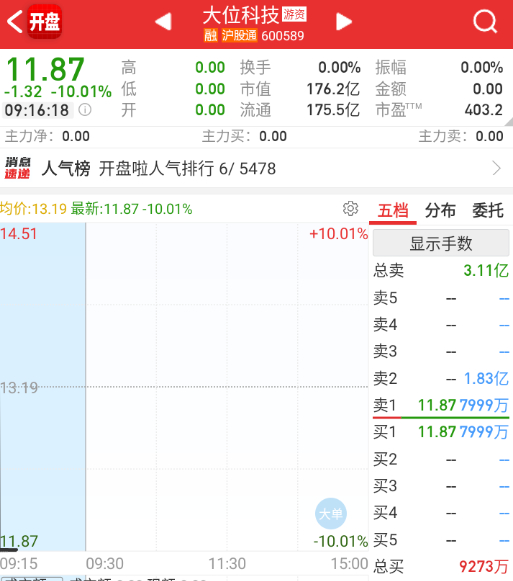Tap the 买5 row
The image size is (513, 581).
coord(441,540)
